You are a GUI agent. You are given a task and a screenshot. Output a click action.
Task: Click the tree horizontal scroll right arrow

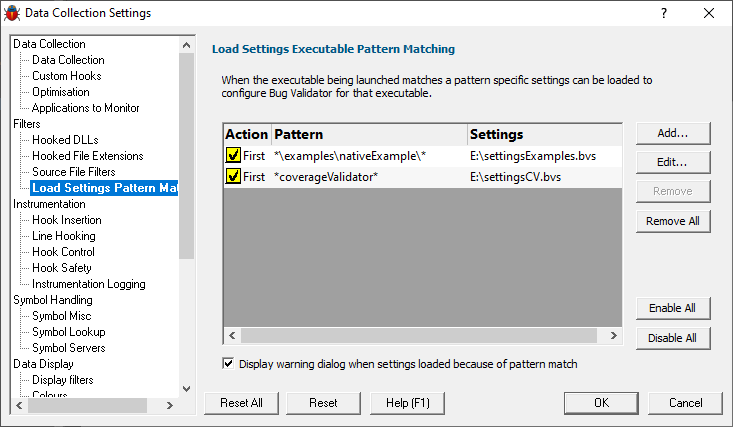coord(170,405)
